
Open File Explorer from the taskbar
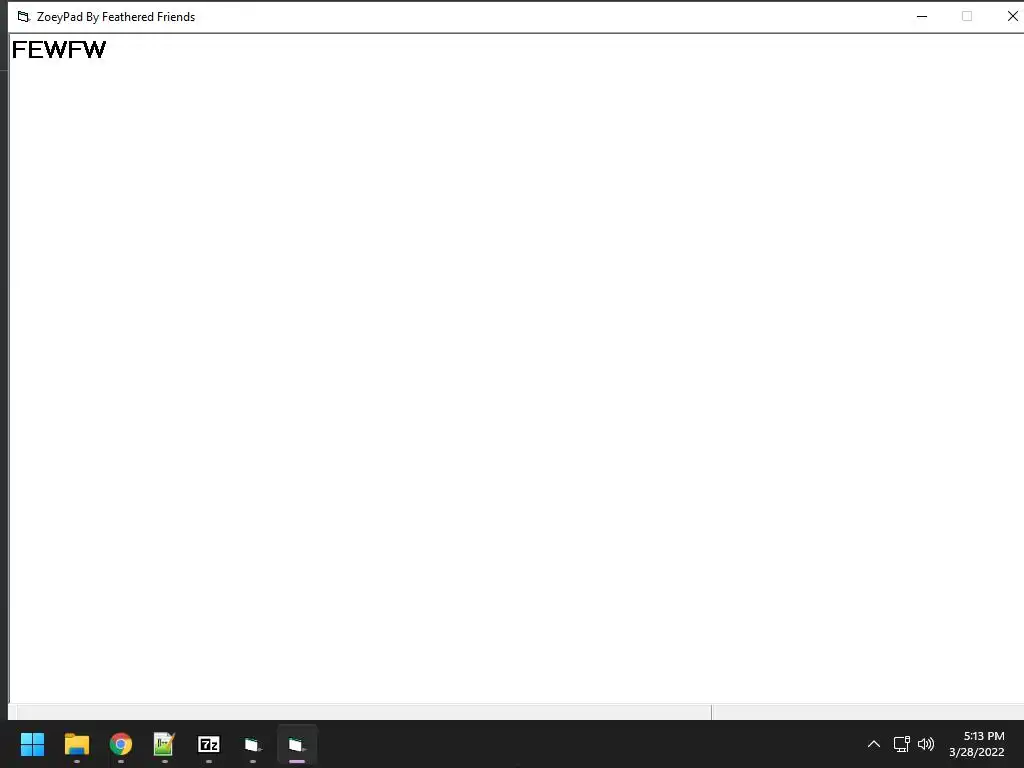click(76, 744)
